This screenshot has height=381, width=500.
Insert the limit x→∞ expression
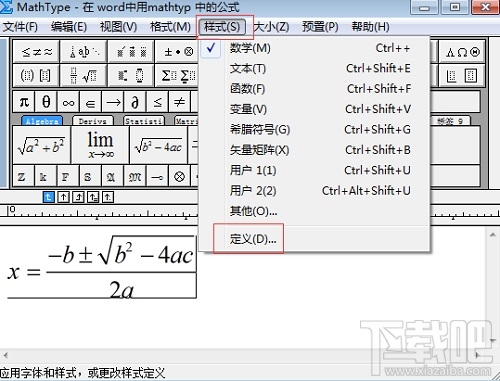pyautogui.click(x=100, y=145)
